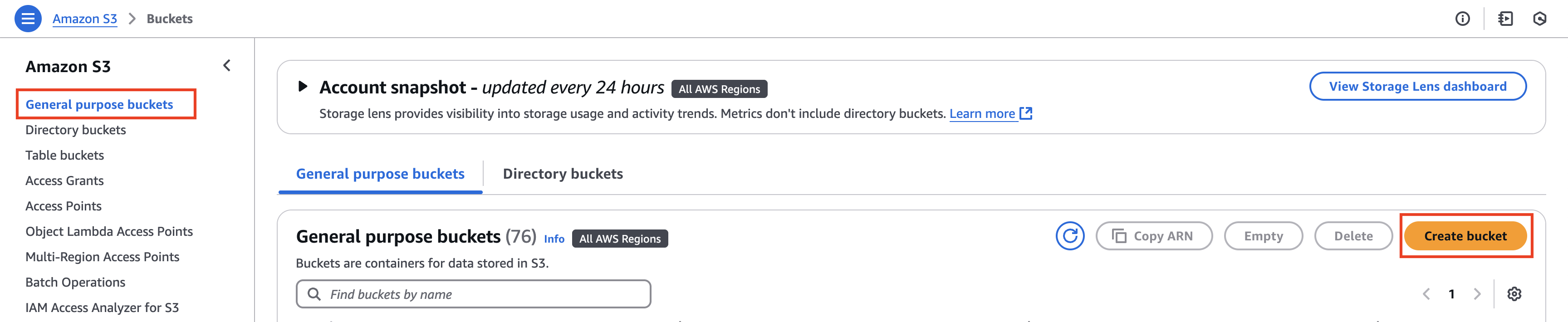Collapse the Amazon S3 side navigation

[x=227, y=66]
